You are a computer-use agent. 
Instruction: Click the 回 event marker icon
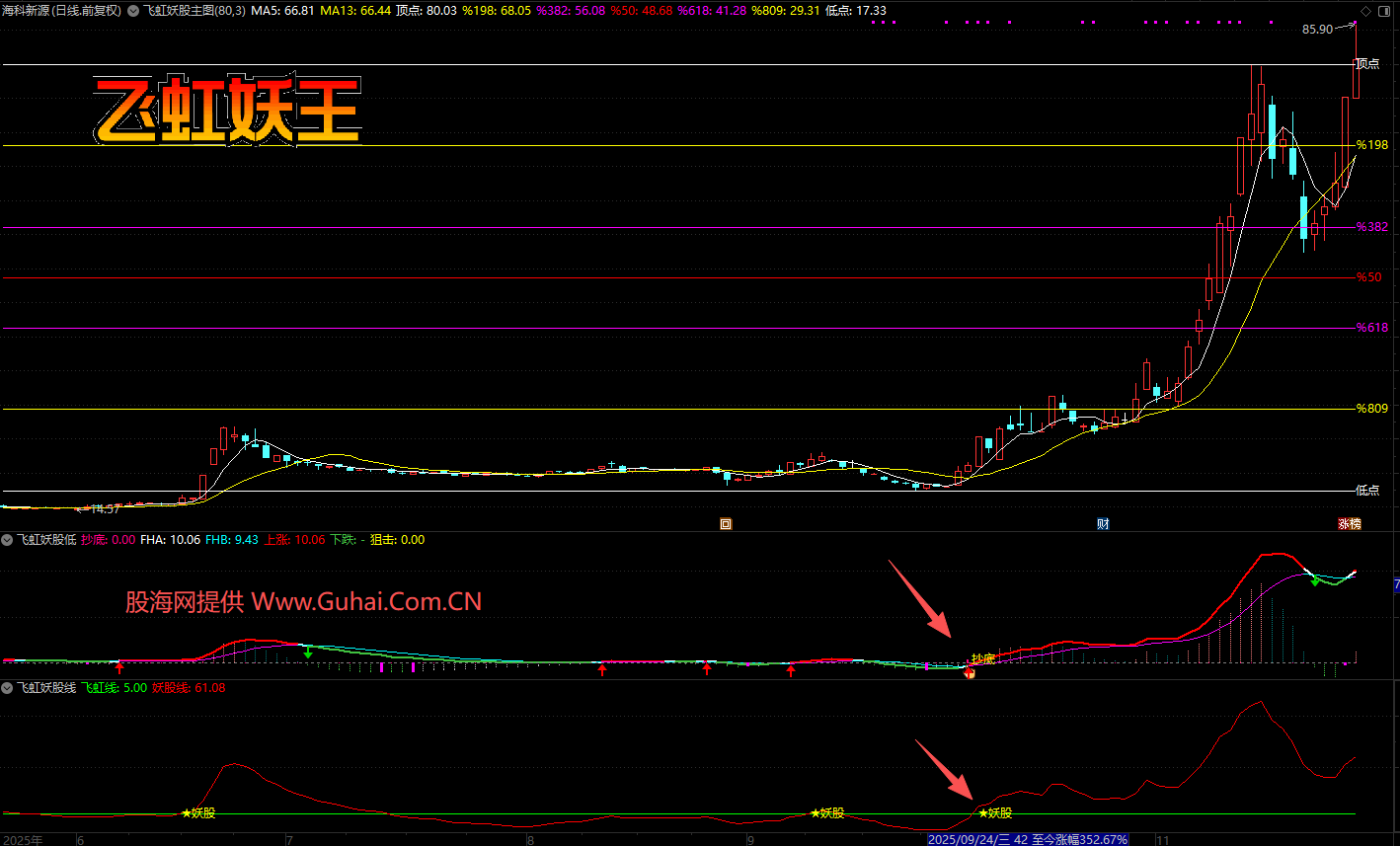point(726,524)
